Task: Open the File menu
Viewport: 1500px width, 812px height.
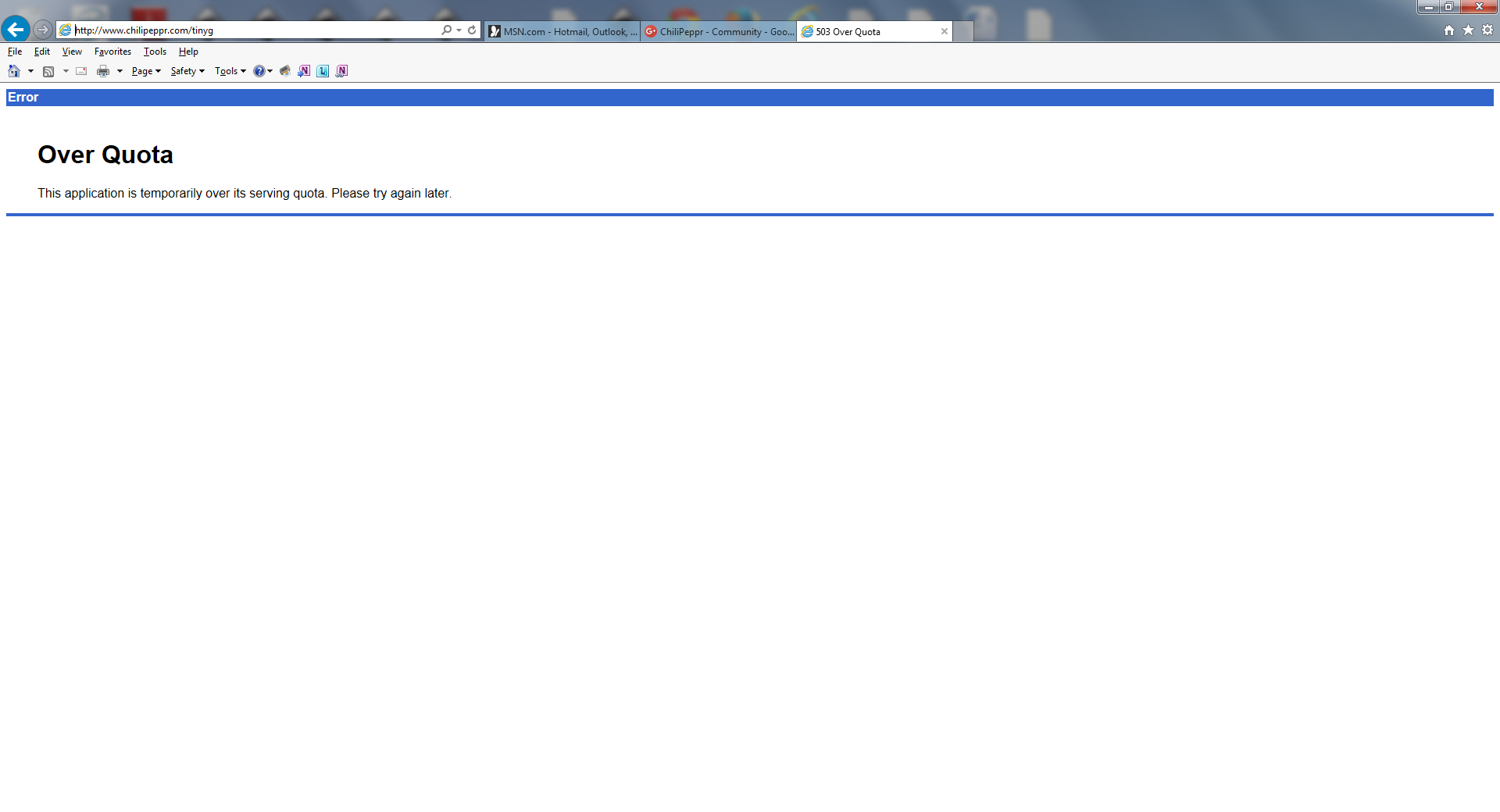Action: tap(15, 52)
